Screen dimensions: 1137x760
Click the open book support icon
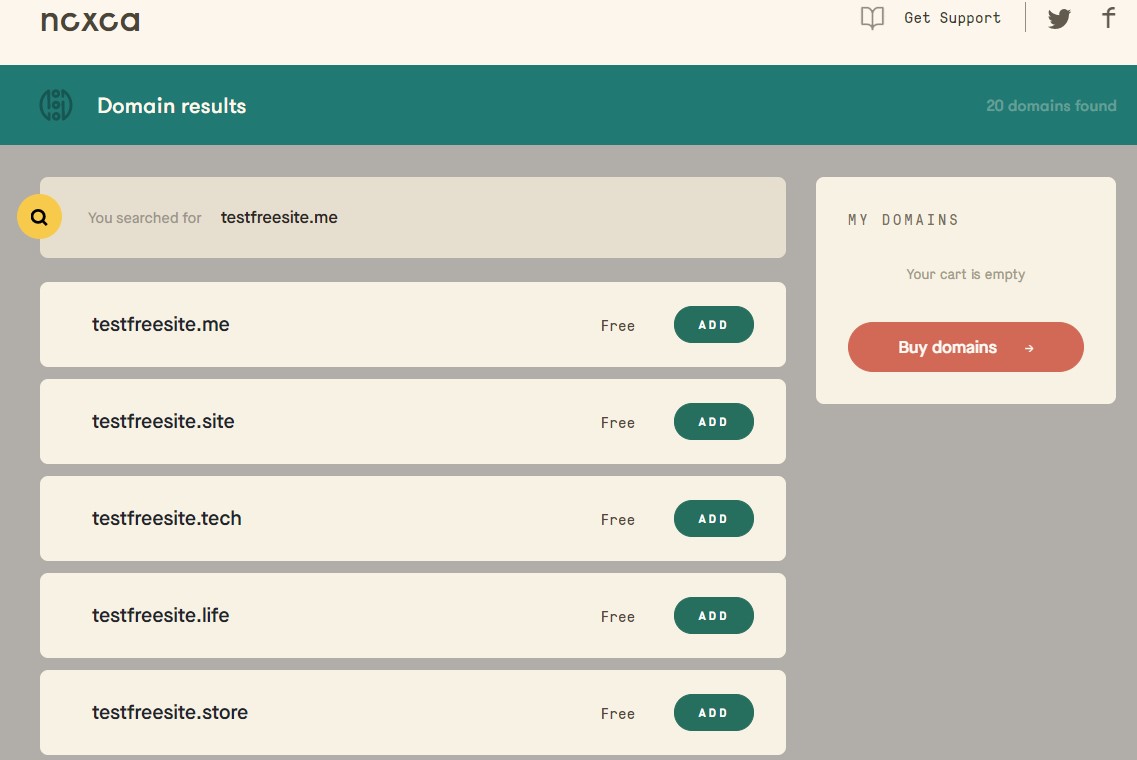click(x=873, y=18)
